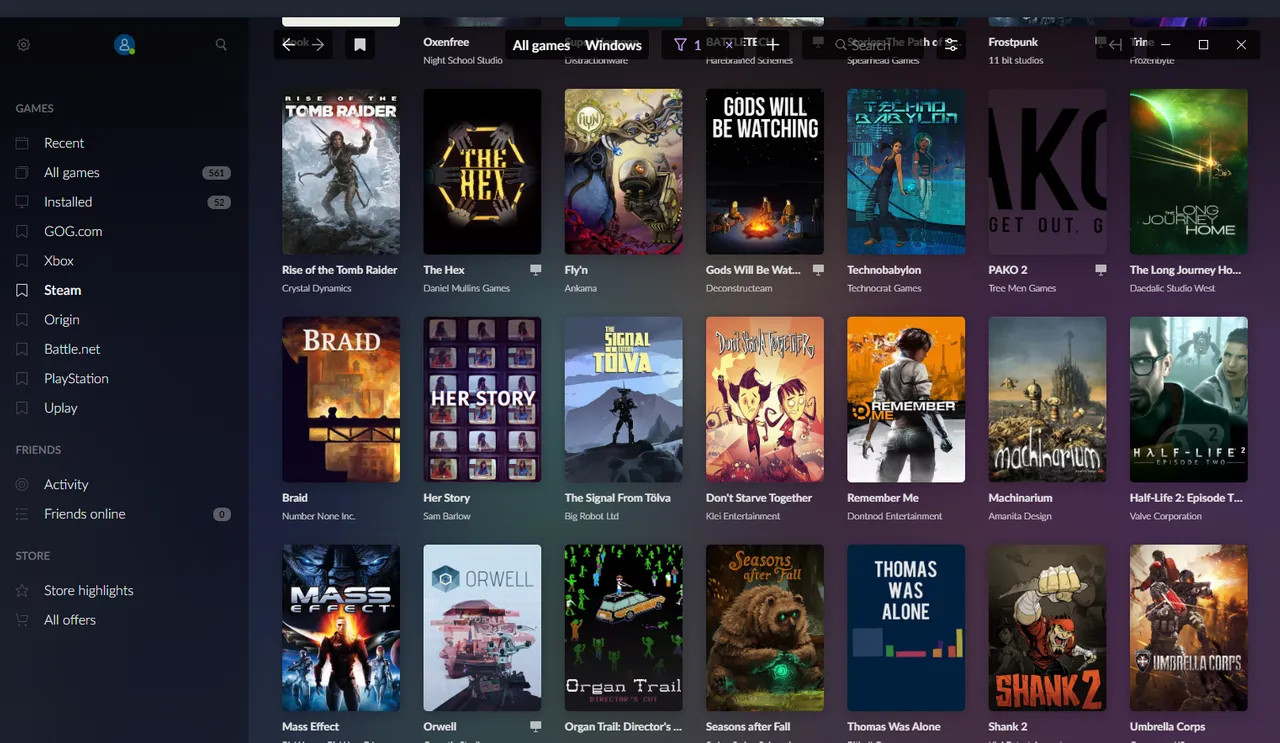Open the settings gear in the sidebar
The height and width of the screenshot is (743, 1280).
[24, 45]
